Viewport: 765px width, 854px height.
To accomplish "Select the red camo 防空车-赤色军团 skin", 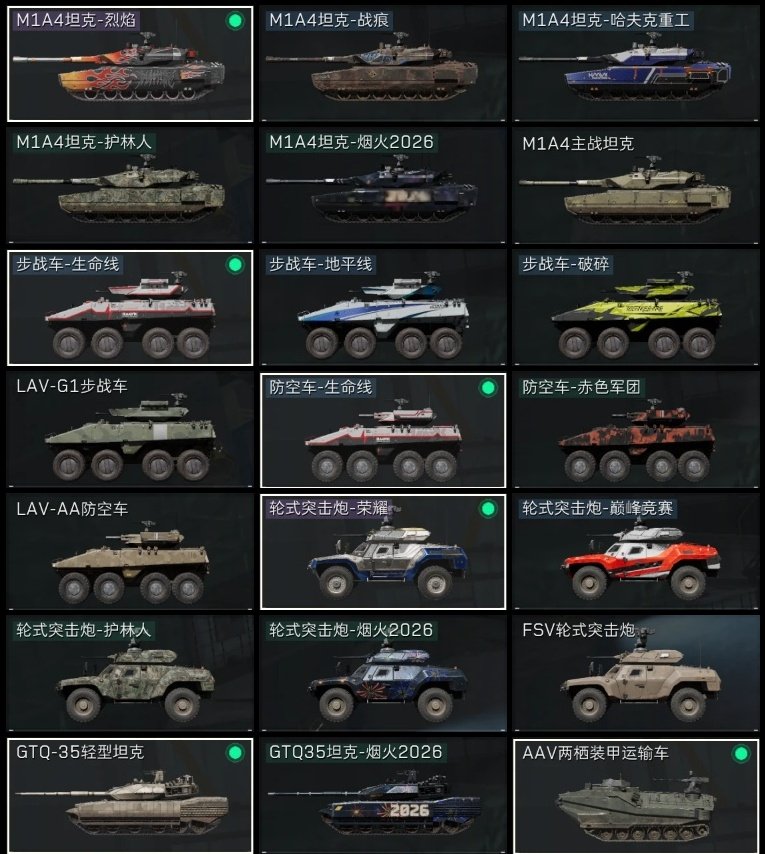I will (636, 430).
